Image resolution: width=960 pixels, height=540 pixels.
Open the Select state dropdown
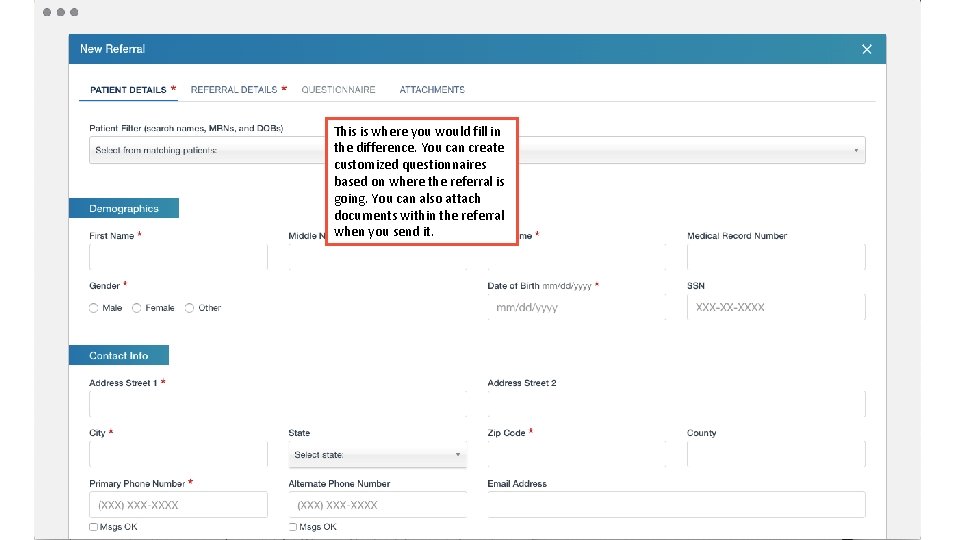[x=377, y=455]
